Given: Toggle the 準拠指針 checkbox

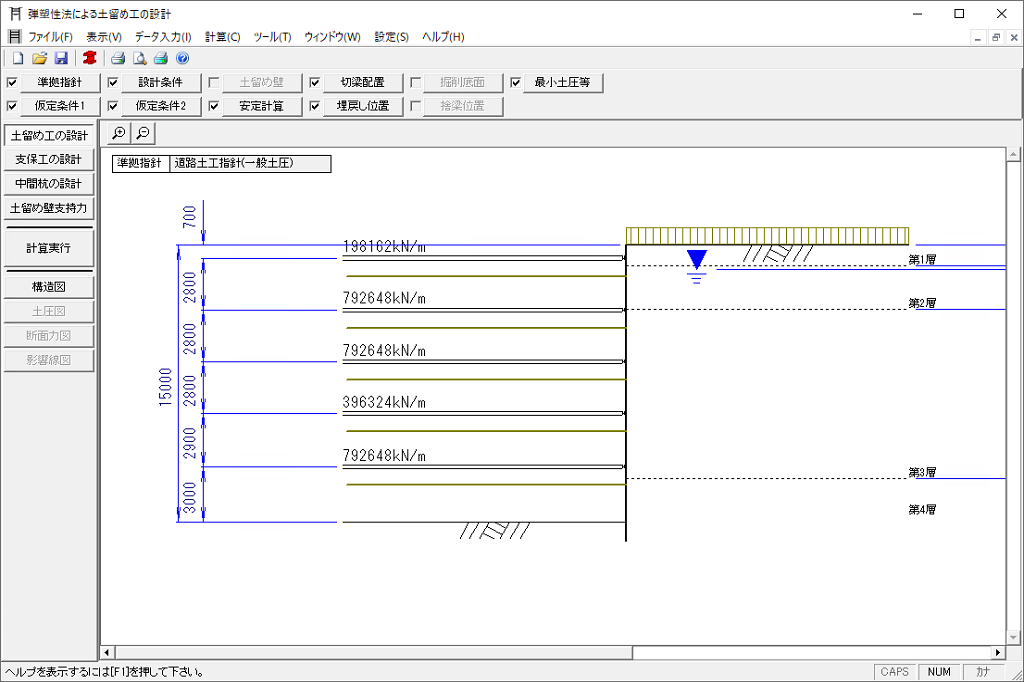Looking at the screenshot, I should click(12, 82).
